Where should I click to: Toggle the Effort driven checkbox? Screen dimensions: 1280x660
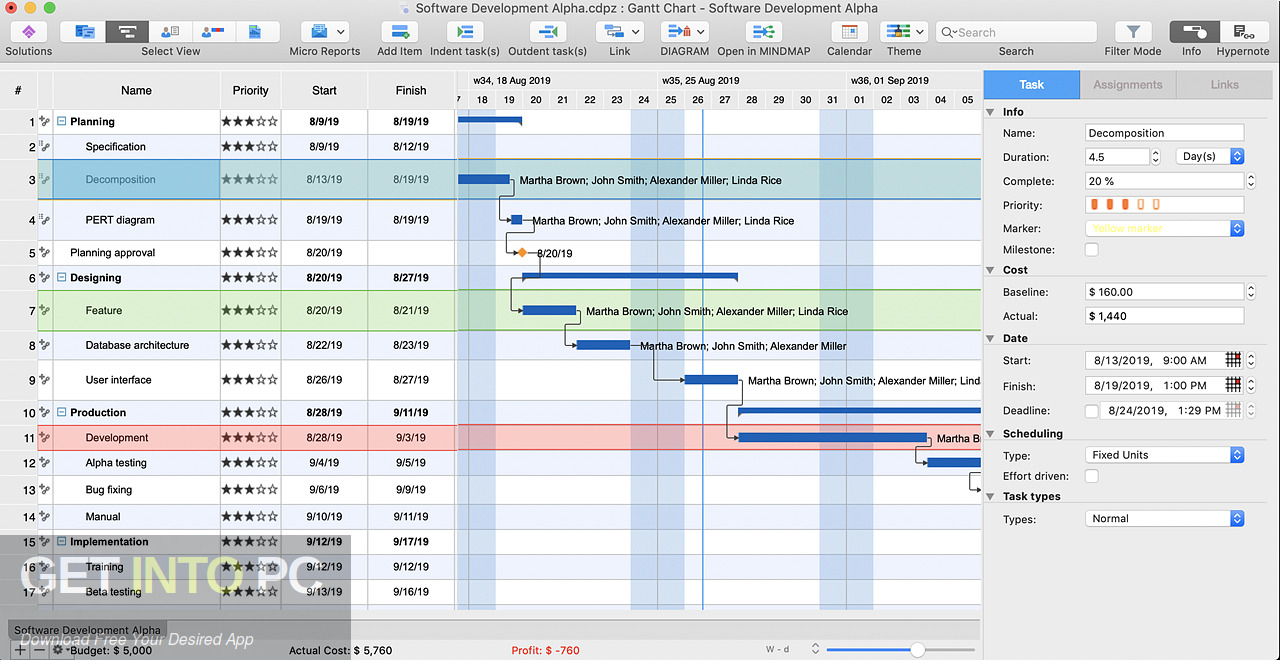[x=1092, y=476]
